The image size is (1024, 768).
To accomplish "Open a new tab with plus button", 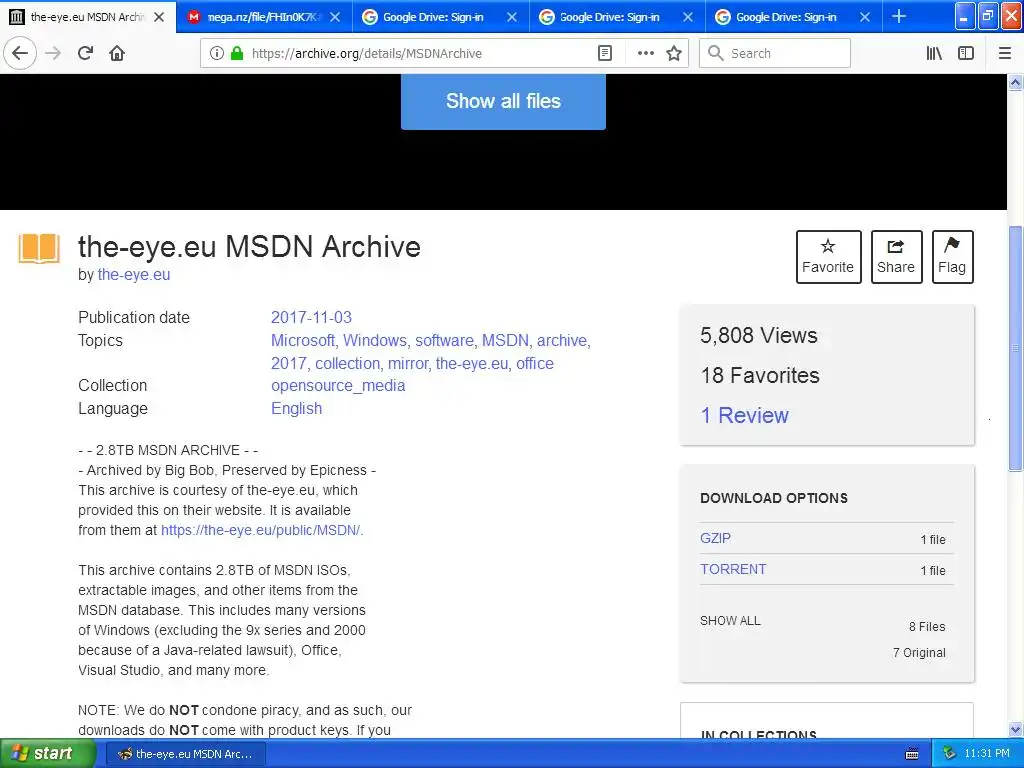I will click(899, 16).
